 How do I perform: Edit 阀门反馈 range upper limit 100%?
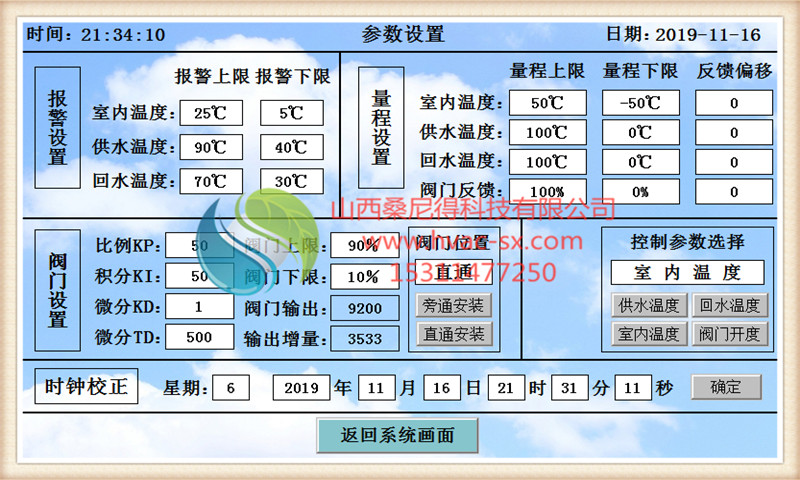click(547, 191)
